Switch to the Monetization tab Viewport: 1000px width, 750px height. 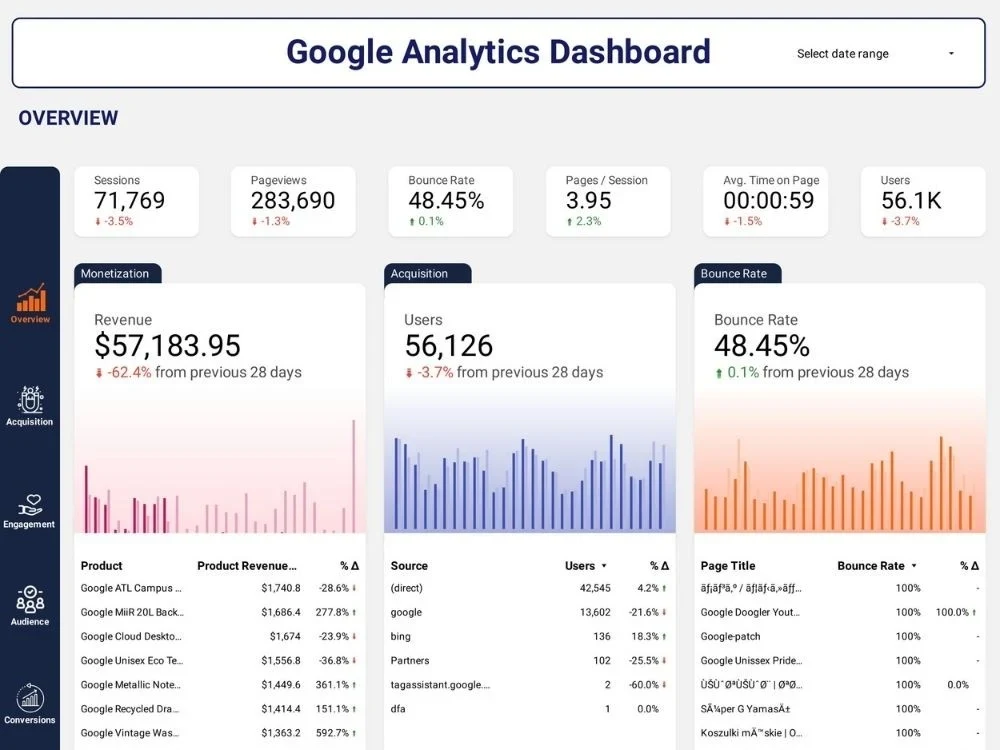117,272
